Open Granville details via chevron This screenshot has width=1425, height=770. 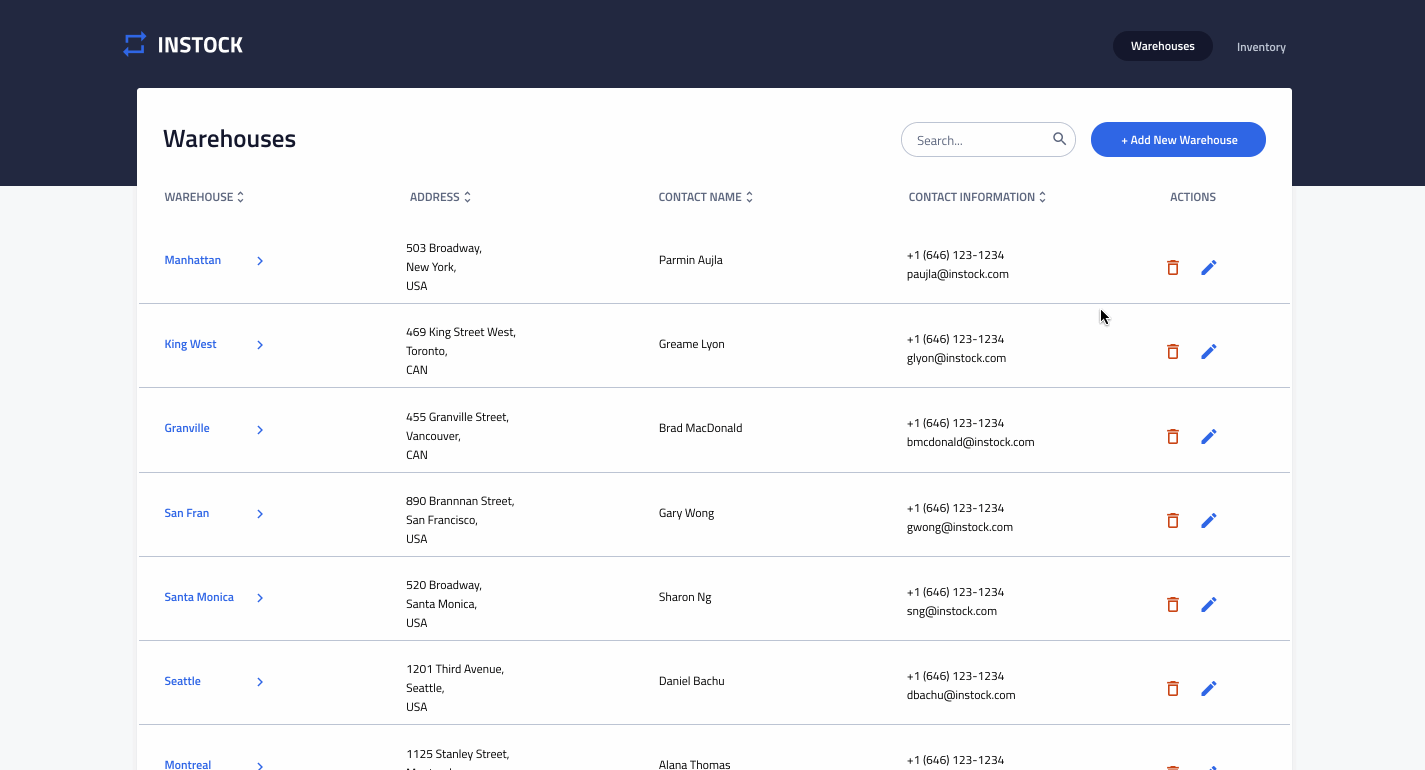tap(260, 430)
